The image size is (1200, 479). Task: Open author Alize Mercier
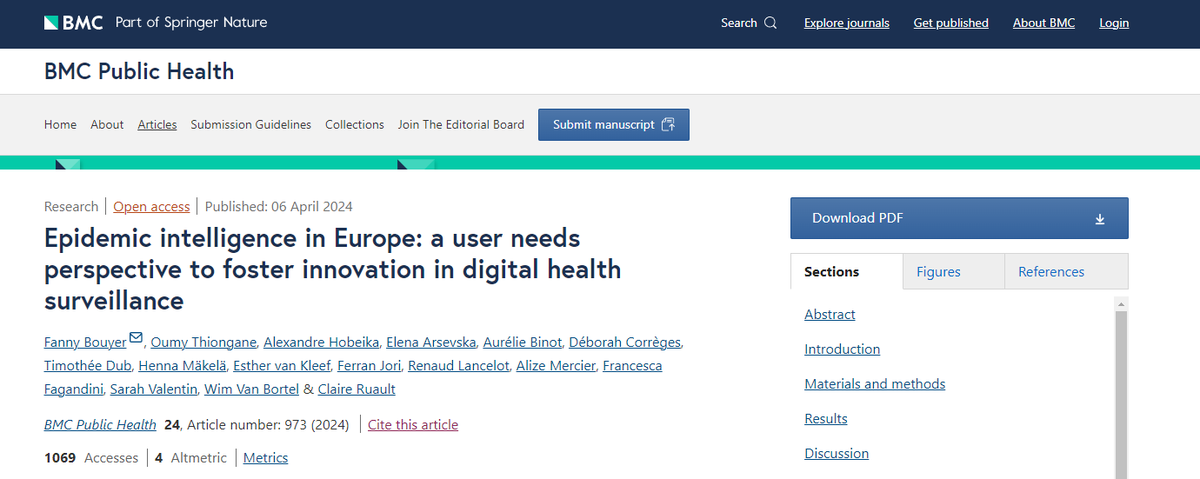tap(554, 365)
